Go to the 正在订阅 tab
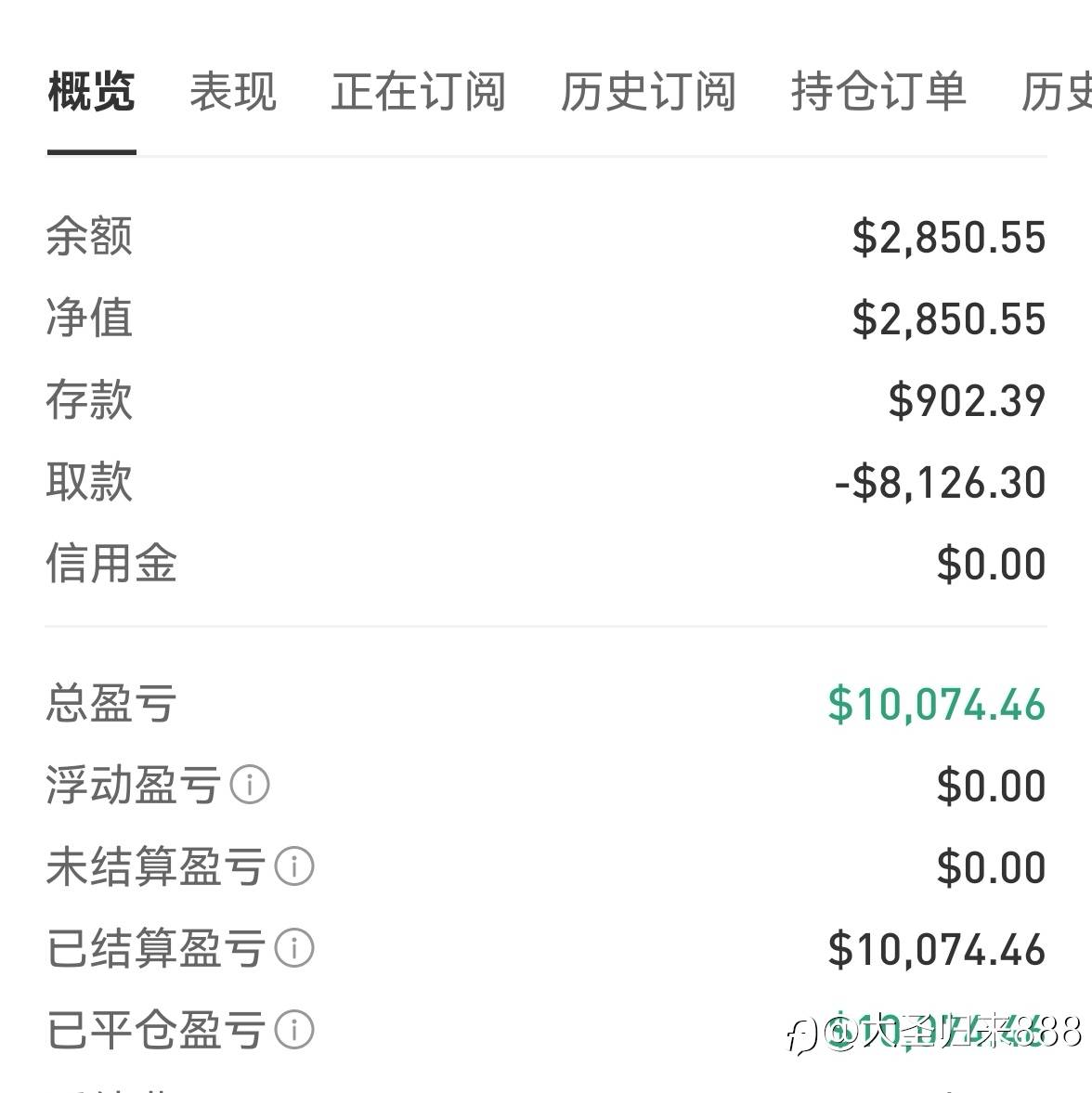 pyautogui.click(x=418, y=92)
